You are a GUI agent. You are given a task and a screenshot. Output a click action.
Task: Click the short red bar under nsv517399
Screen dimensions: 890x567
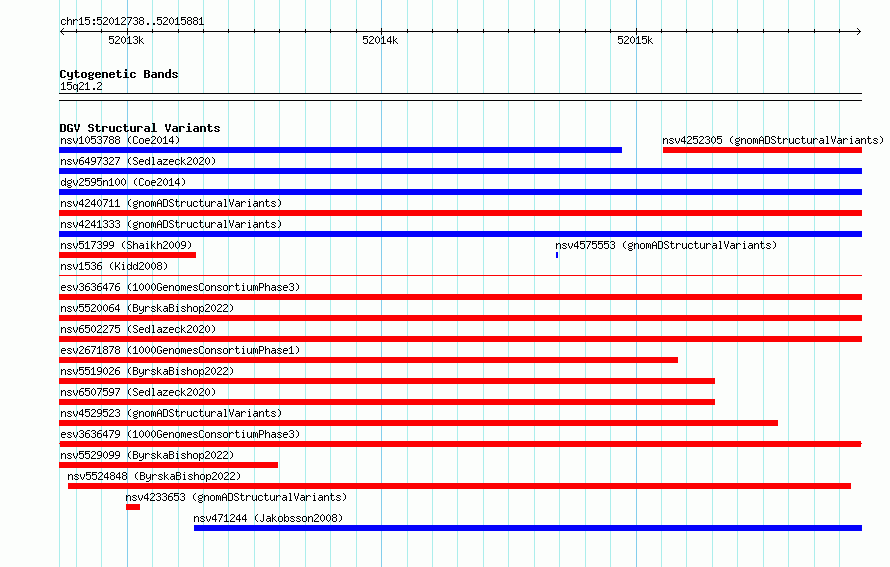coord(128,255)
